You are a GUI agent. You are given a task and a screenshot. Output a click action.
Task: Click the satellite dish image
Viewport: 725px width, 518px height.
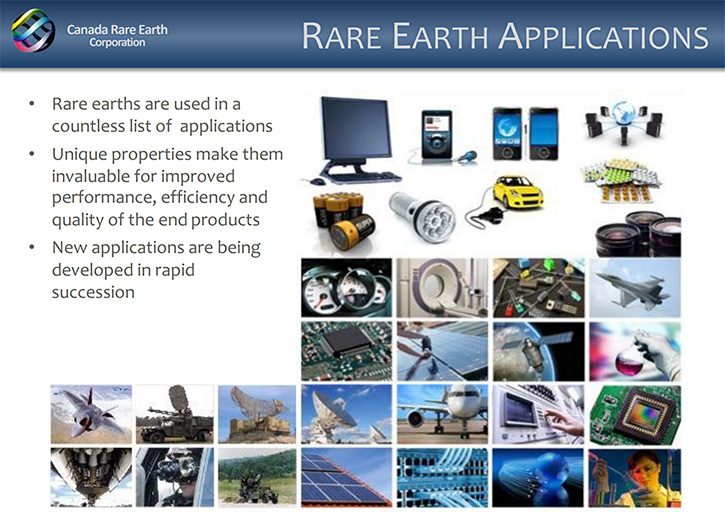pyautogui.click(x=346, y=414)
